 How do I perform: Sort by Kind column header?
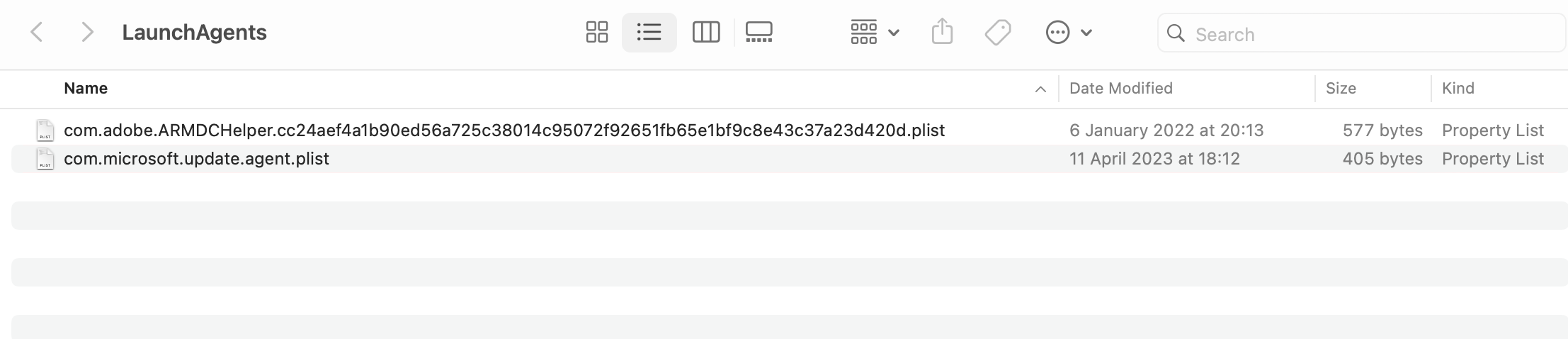pos(1458,89)
